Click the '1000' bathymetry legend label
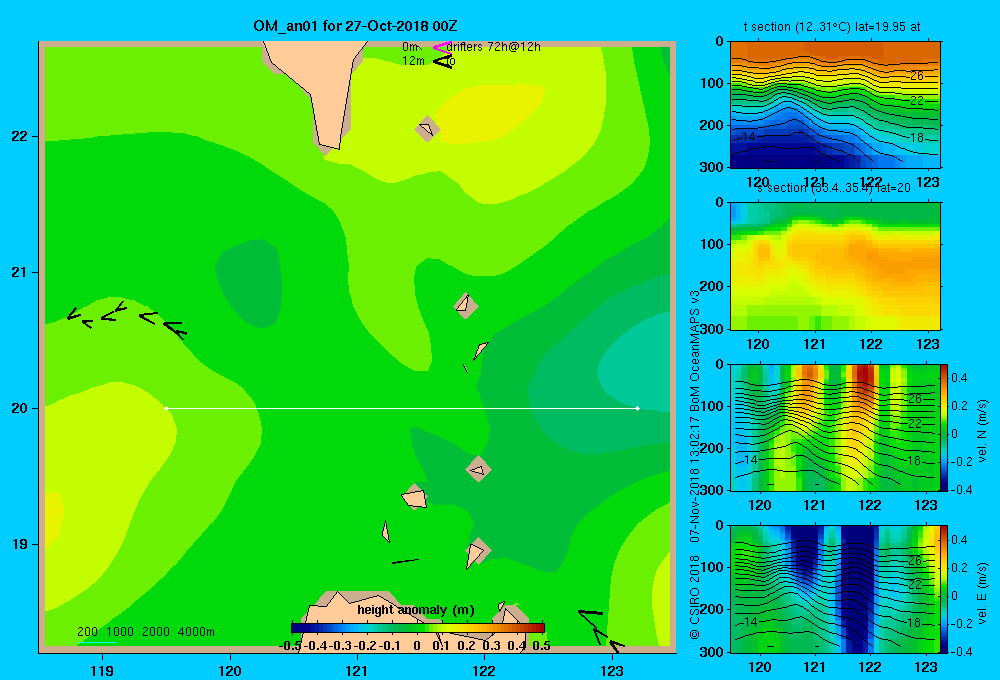The height and width of the screenshot is (680, 1000). (120, 632)
